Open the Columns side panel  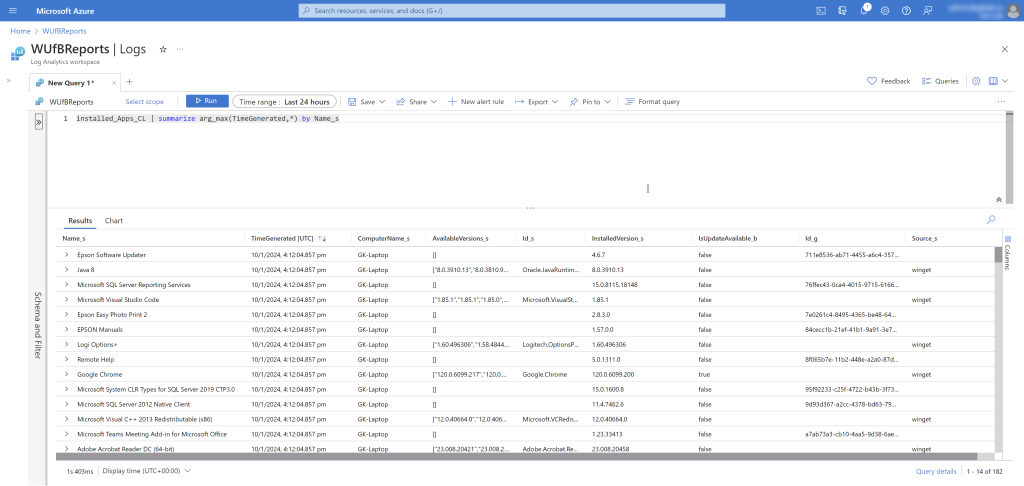click(x=1008, y=253)
